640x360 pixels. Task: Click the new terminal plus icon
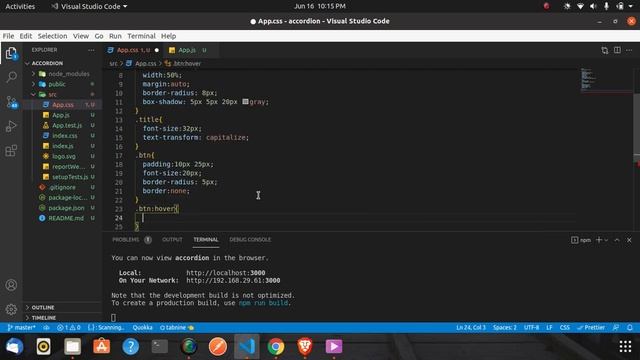(599, 240)
